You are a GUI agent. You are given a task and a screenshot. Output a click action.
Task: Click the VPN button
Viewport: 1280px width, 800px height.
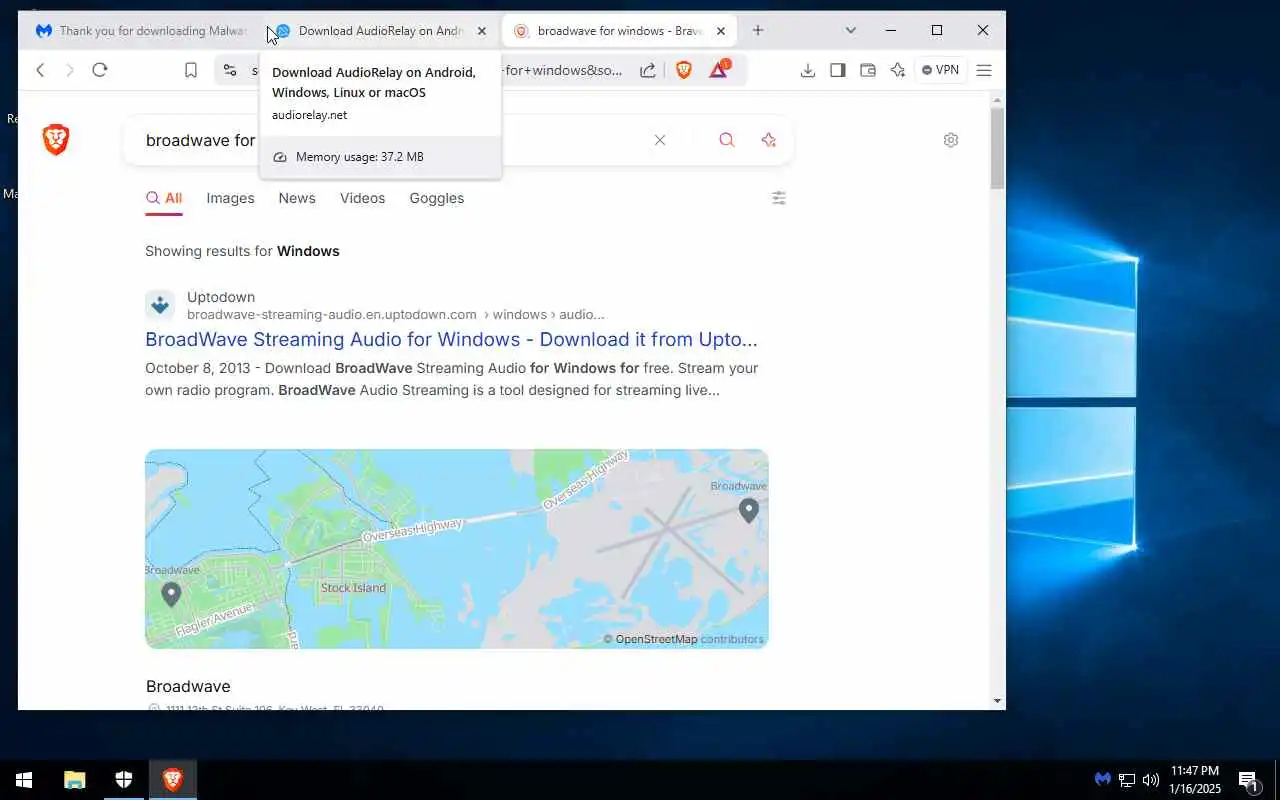pos(940,70)
